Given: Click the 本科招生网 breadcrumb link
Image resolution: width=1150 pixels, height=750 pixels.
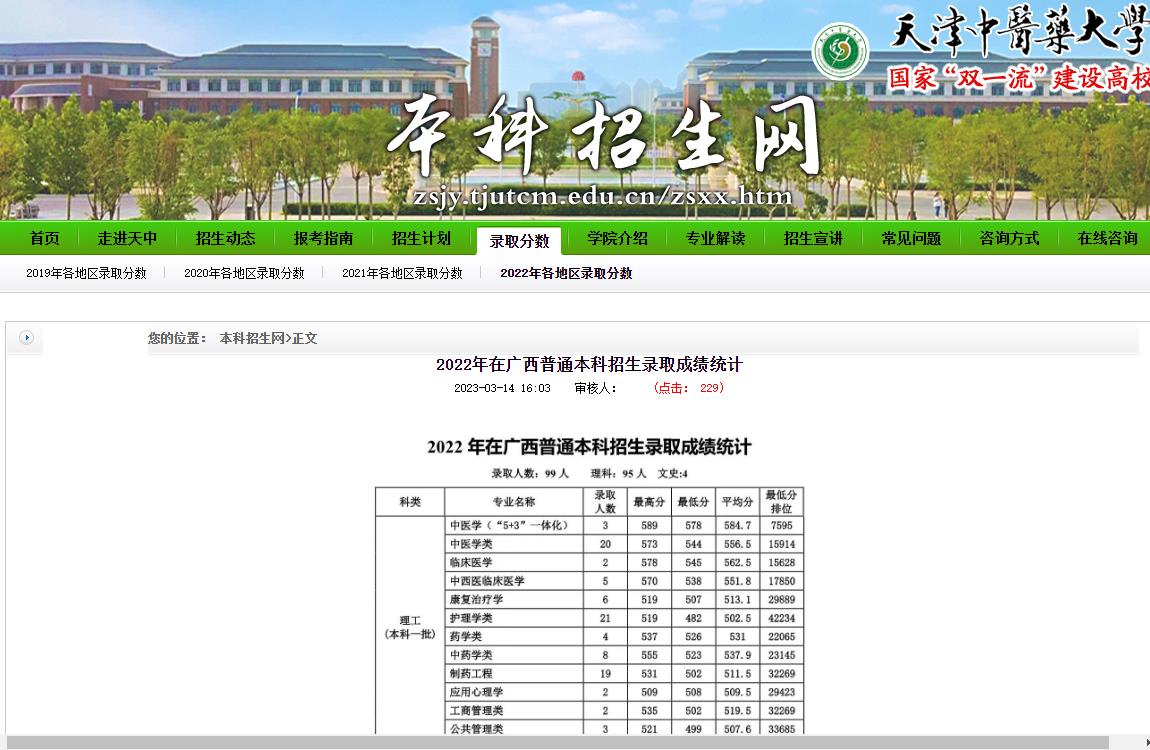Looking at the screenshot, I should coord(252,339).
